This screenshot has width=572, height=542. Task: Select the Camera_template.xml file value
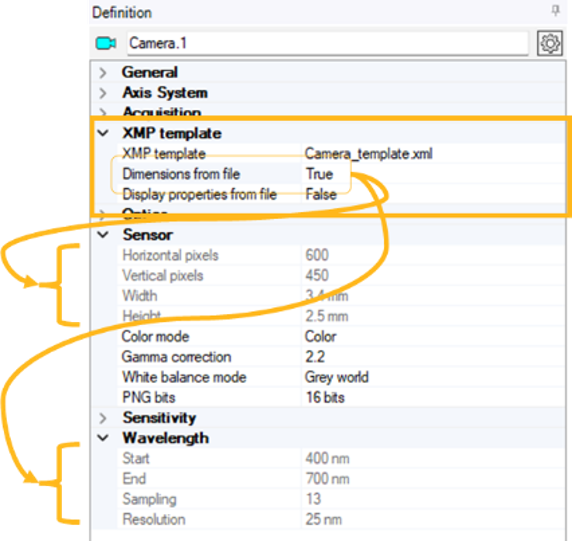(x=368, y=154)
